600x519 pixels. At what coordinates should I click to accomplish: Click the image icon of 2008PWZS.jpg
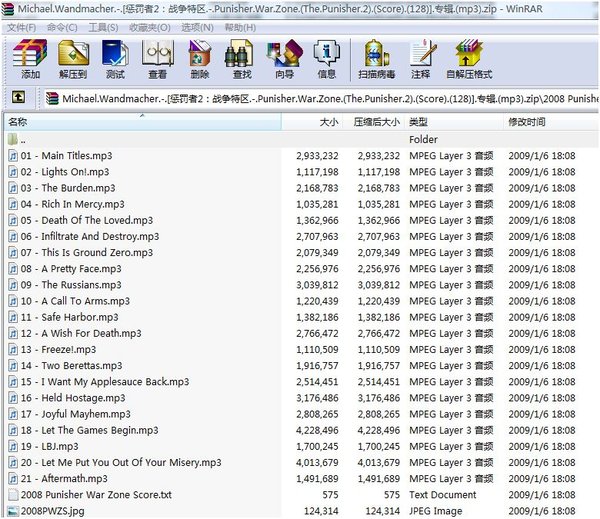coord(13,511)
